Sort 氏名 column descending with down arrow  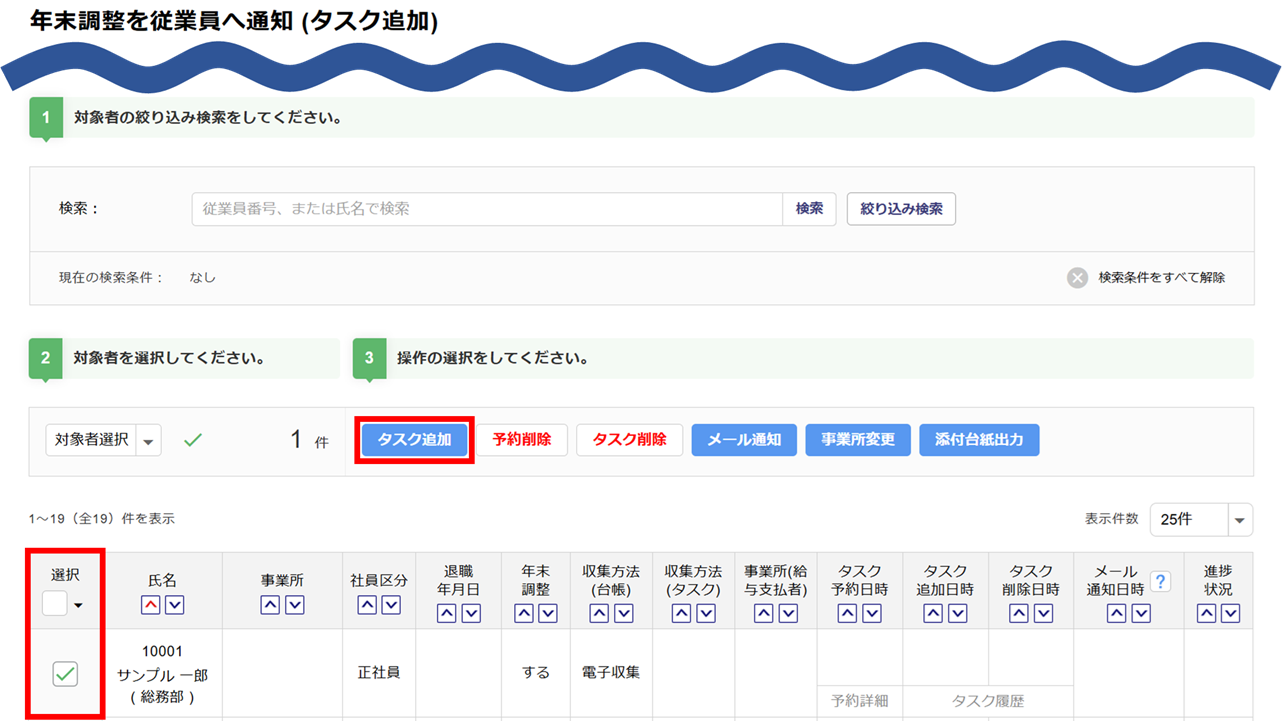(174, 605)
